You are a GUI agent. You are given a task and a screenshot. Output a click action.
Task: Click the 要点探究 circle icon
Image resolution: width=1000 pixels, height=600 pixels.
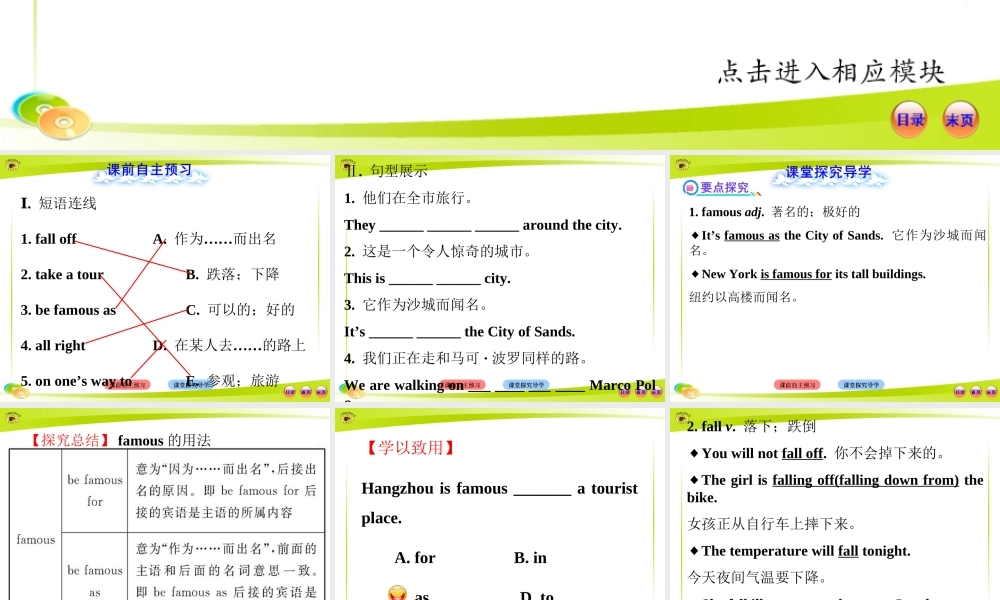pos(690,187)
